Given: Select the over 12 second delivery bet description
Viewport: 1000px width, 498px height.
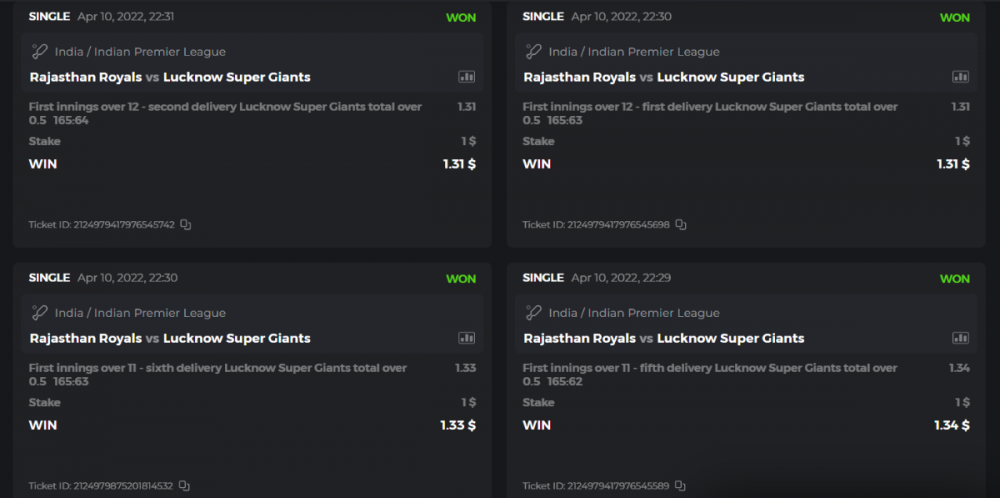Looking at the screenshot, I should 225,113.
